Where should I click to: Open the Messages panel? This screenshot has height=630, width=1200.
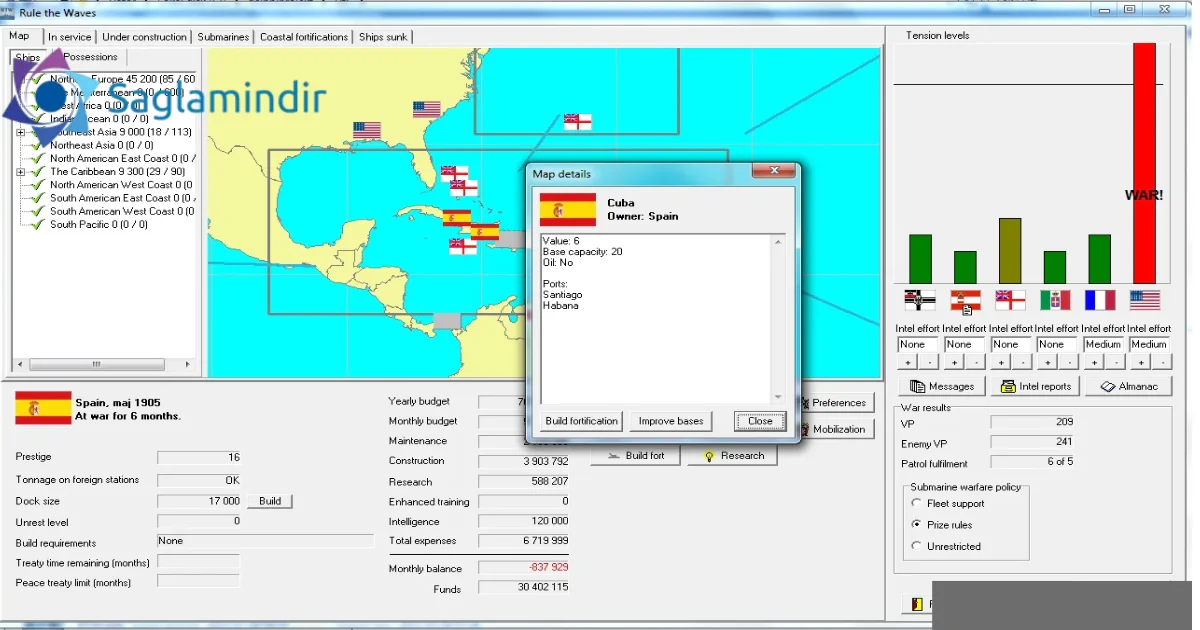[941, 386]
